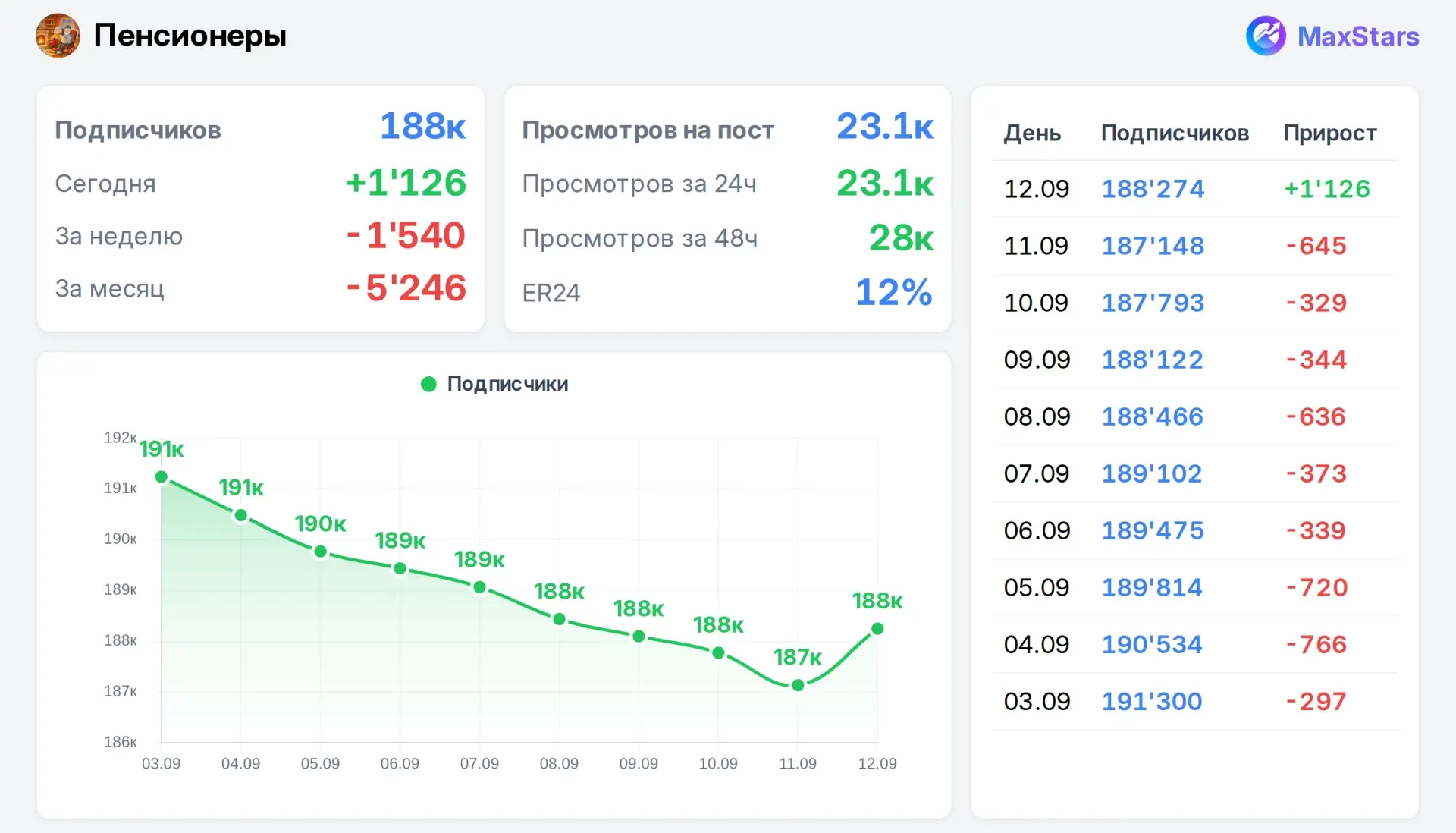Select the 09.09 chart data point

[639, 637]
